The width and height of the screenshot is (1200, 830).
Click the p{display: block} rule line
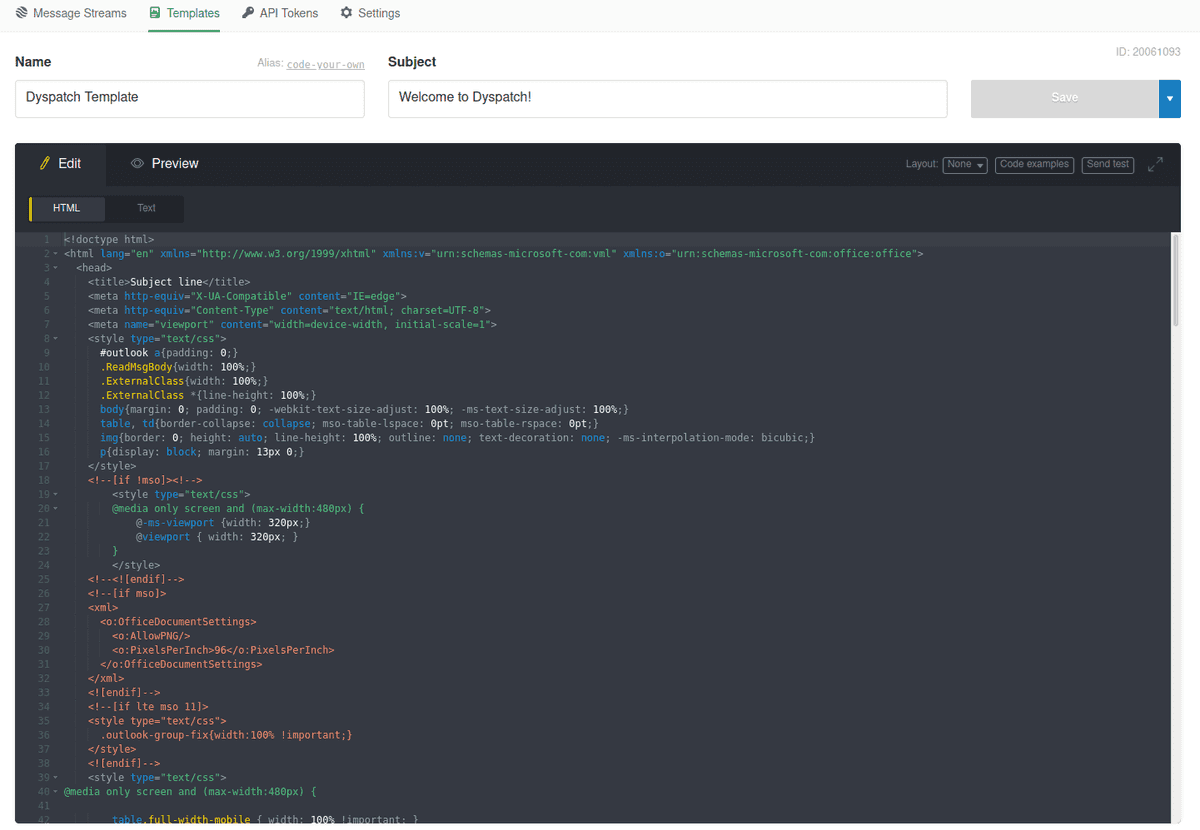click(202, 452)
